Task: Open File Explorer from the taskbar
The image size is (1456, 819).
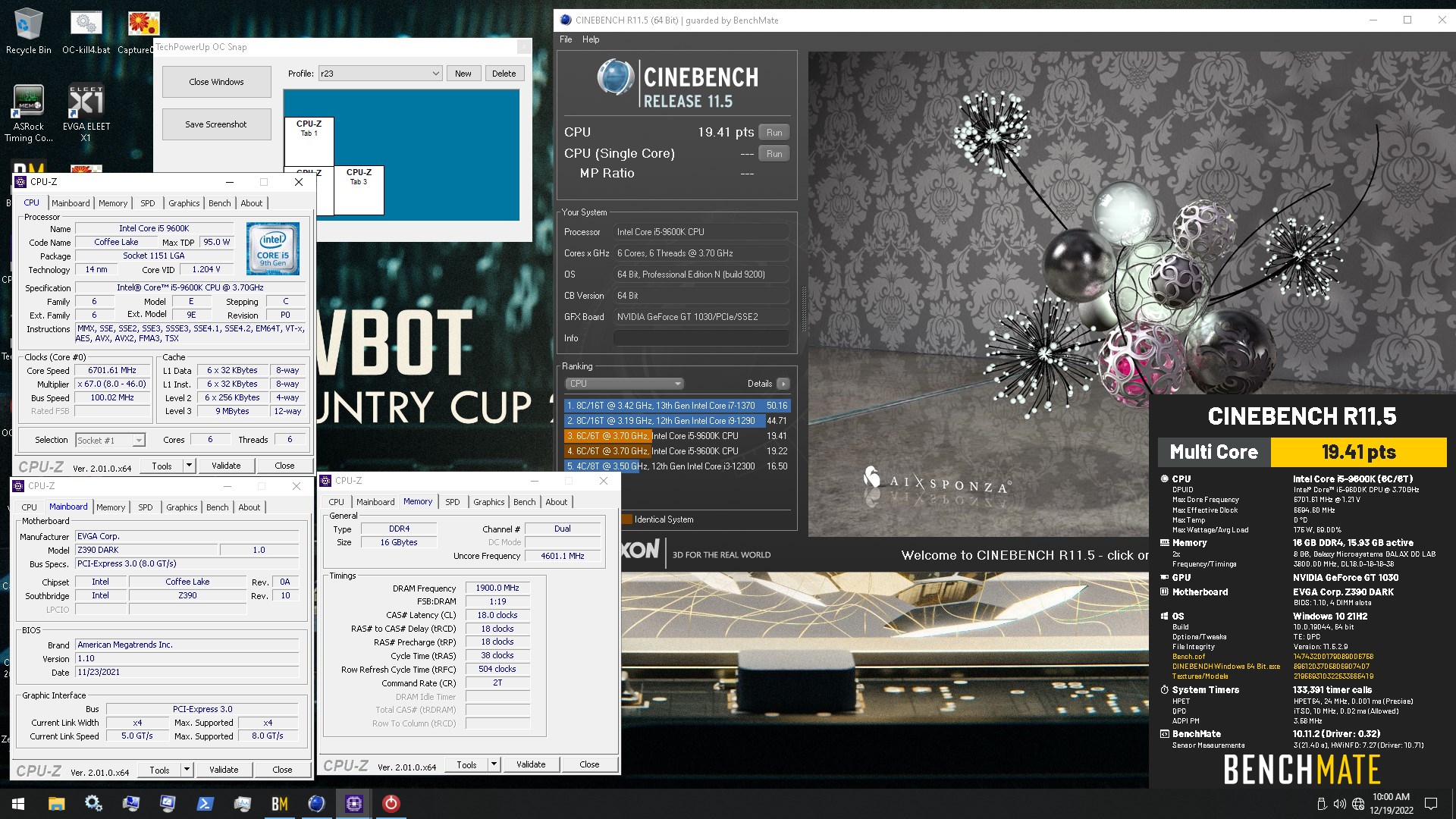Action: [x=56, y=804]
